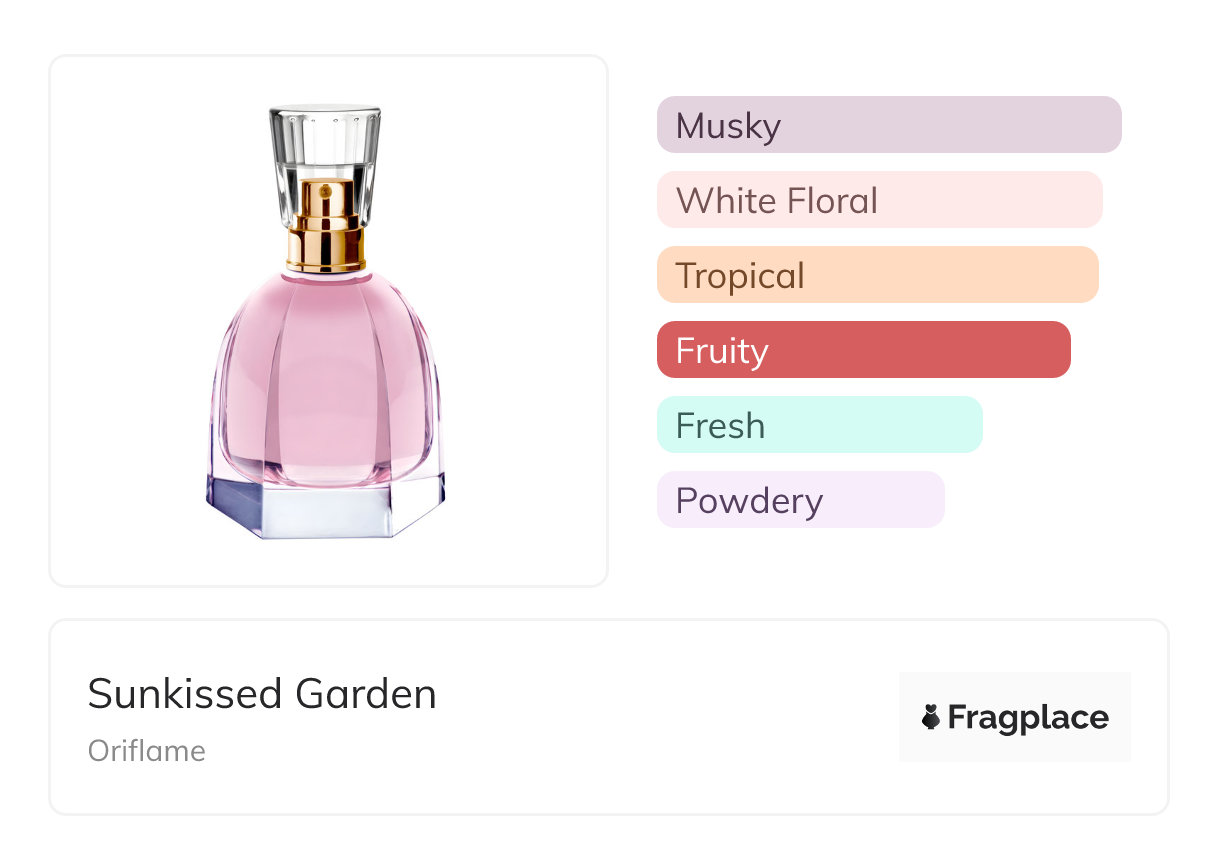Click the word "Powdery"
This screenshot has width=1218, height=864.
click(x=749, y=501)
